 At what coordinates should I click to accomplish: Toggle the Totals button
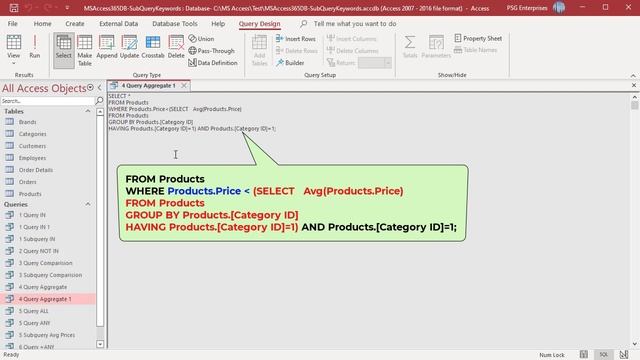point(410,46)
